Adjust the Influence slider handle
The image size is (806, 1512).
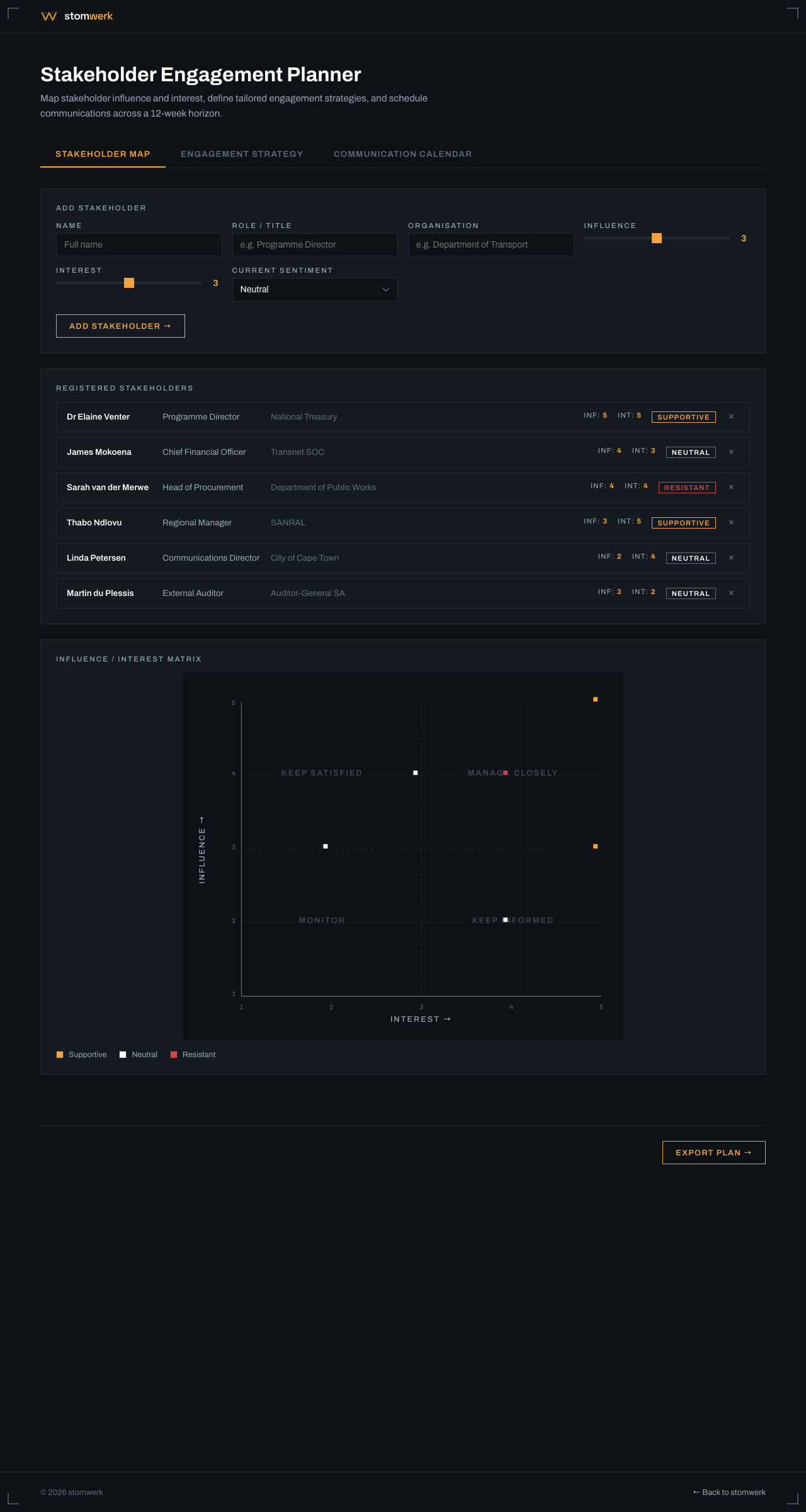coord(657,238)
